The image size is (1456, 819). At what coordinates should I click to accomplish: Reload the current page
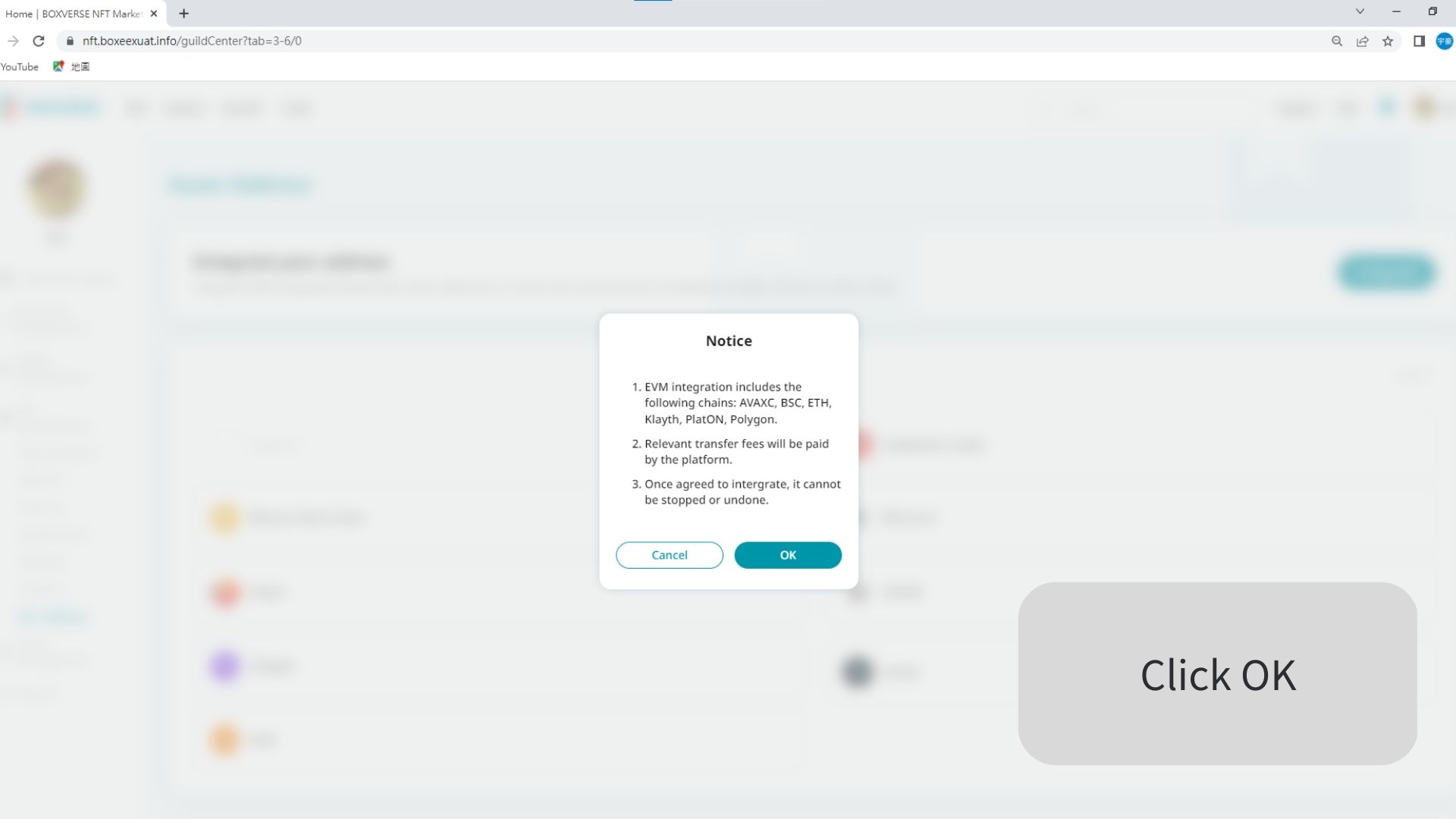(x=39, y=41)
